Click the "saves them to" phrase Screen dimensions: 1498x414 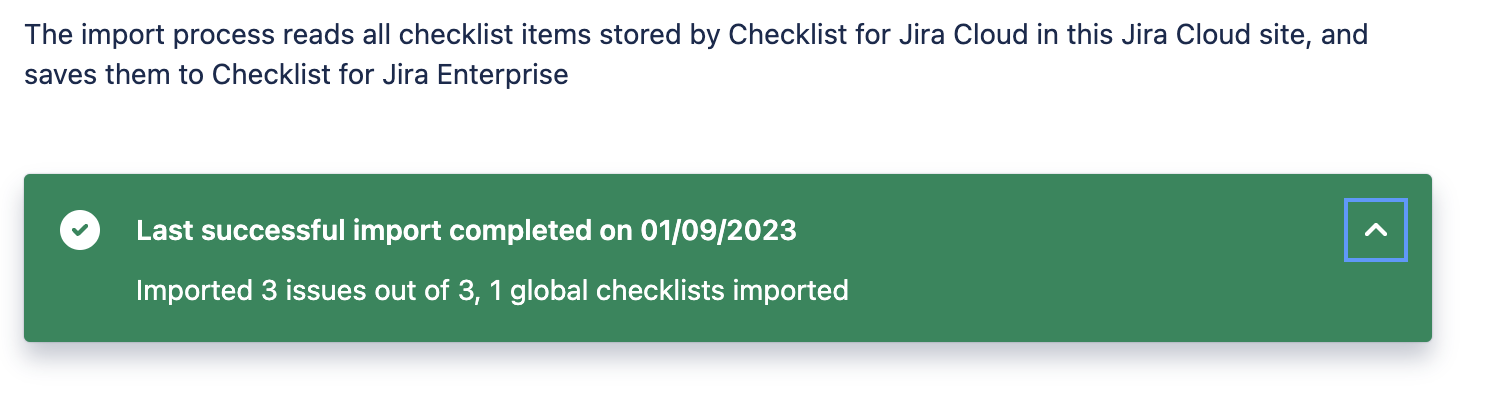coord(114,75)
